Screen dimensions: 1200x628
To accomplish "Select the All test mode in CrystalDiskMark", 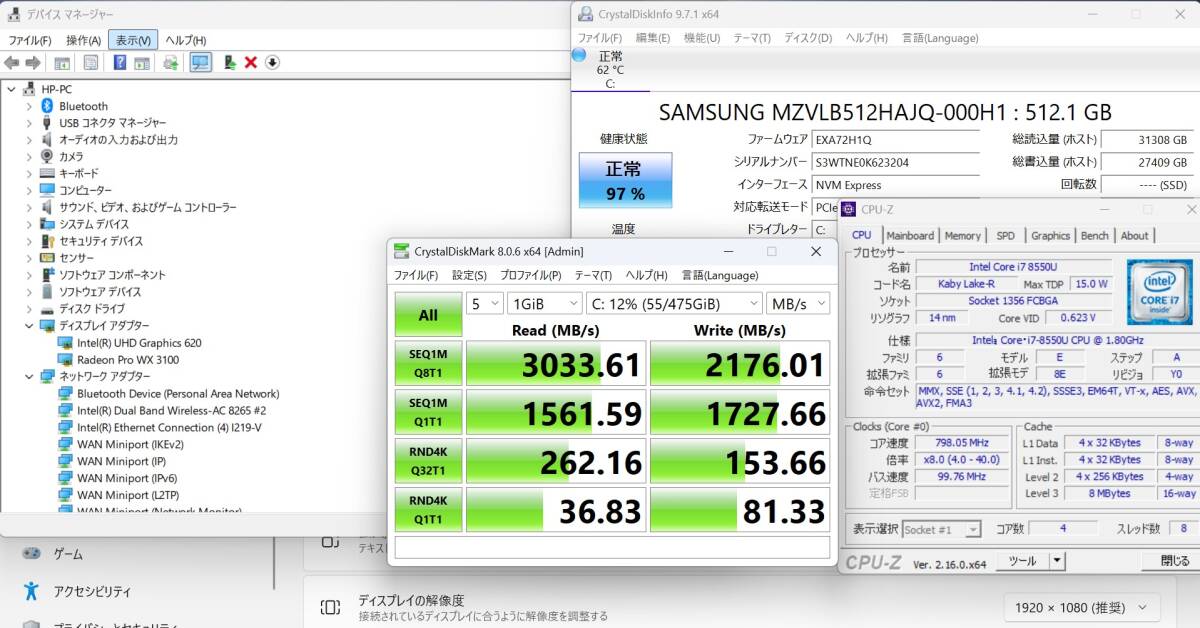I will click(x=427, y=314).
